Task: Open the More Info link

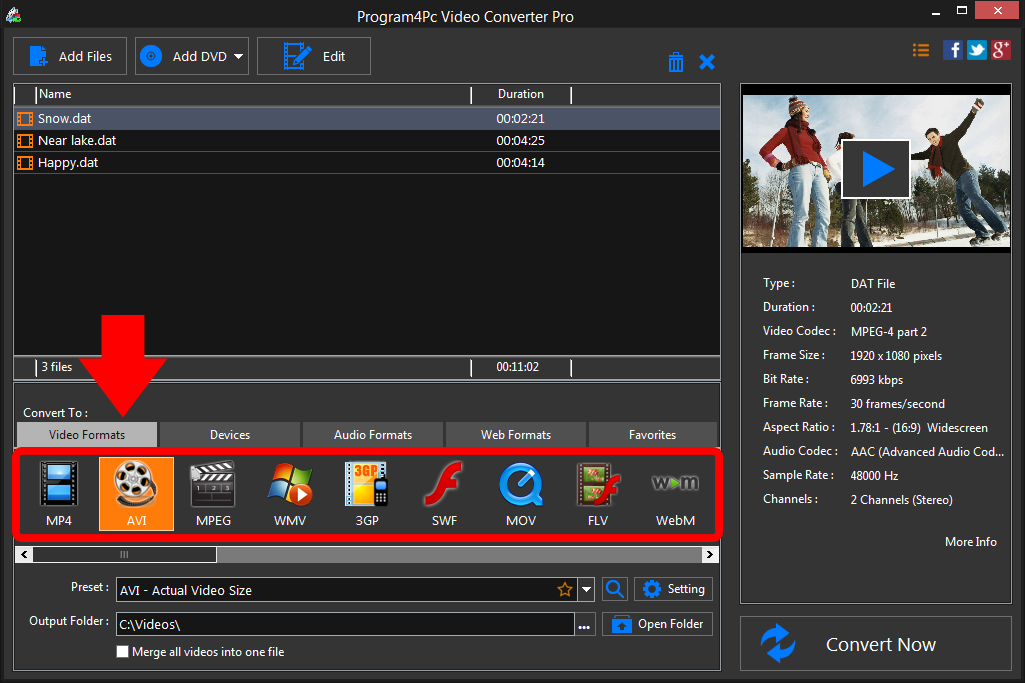Action: [x=970, y=542]
